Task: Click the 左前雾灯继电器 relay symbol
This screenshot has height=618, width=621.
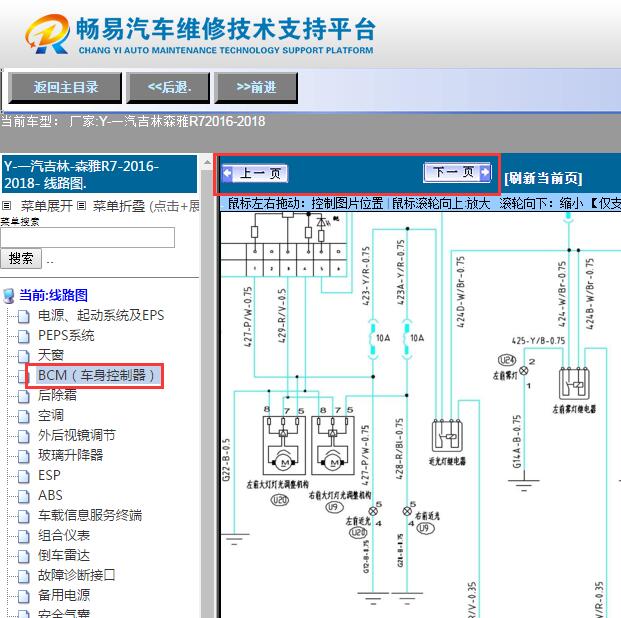Action: pyautogui.click(x=574, y=384)
